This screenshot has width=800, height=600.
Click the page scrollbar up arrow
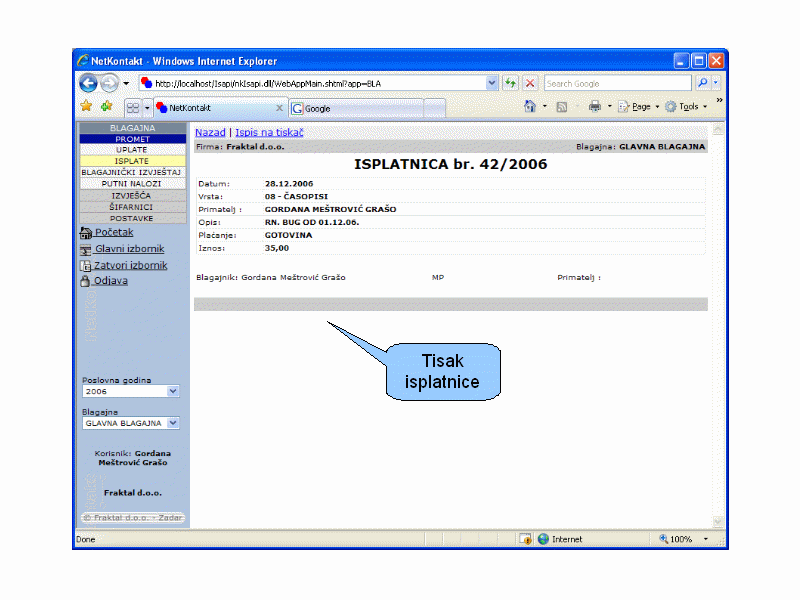718,129
